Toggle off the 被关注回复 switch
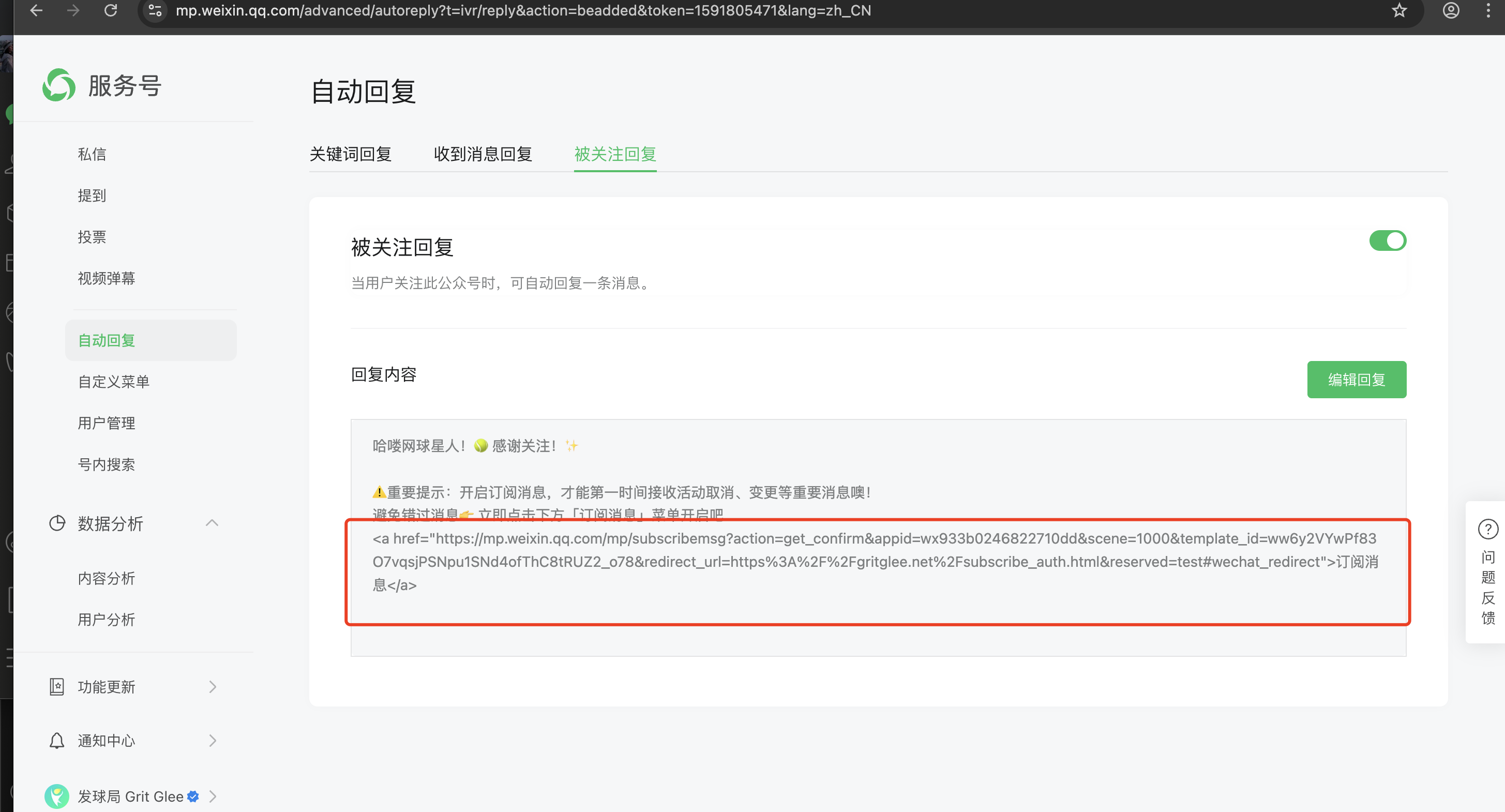 tap(1387, 240)
